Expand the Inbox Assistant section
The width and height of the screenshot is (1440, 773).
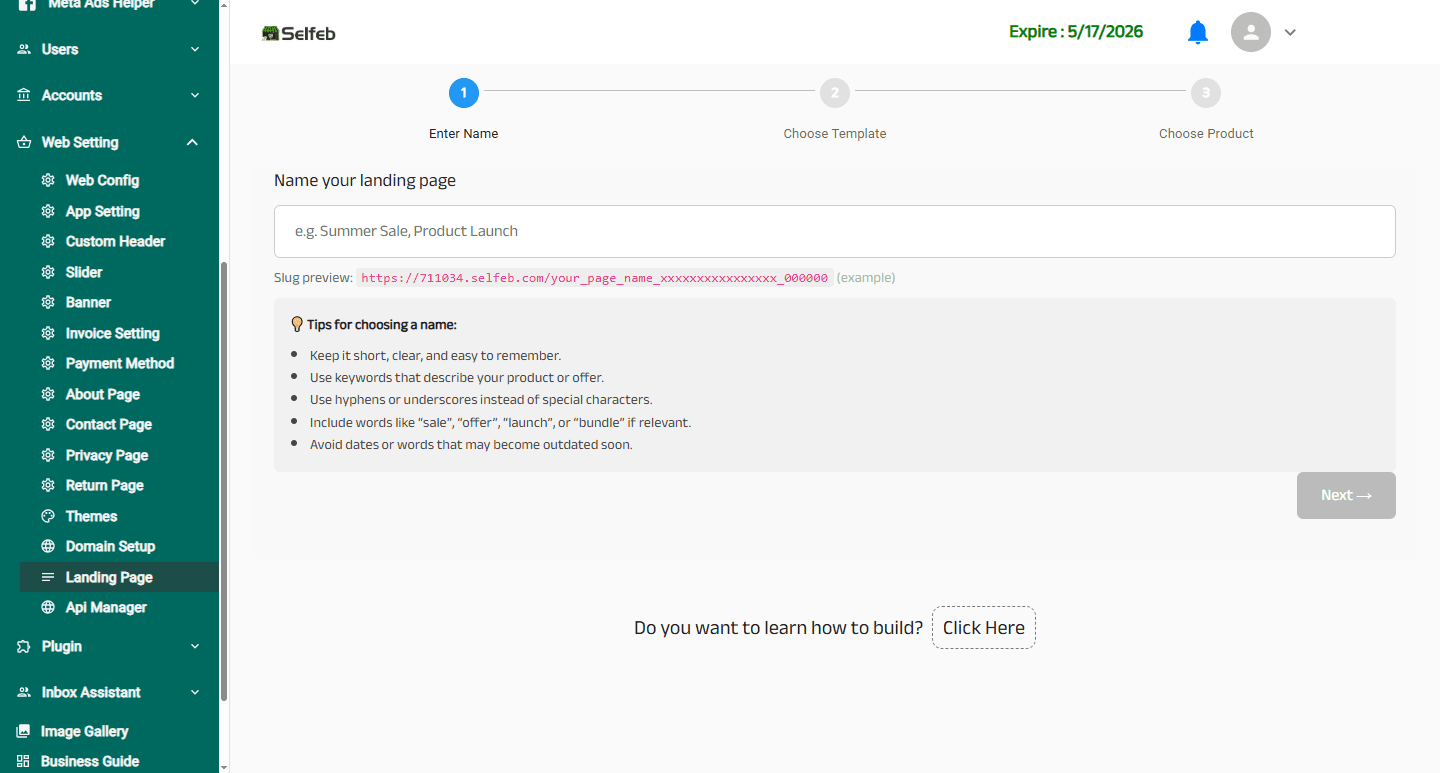[x=195, y=692]
